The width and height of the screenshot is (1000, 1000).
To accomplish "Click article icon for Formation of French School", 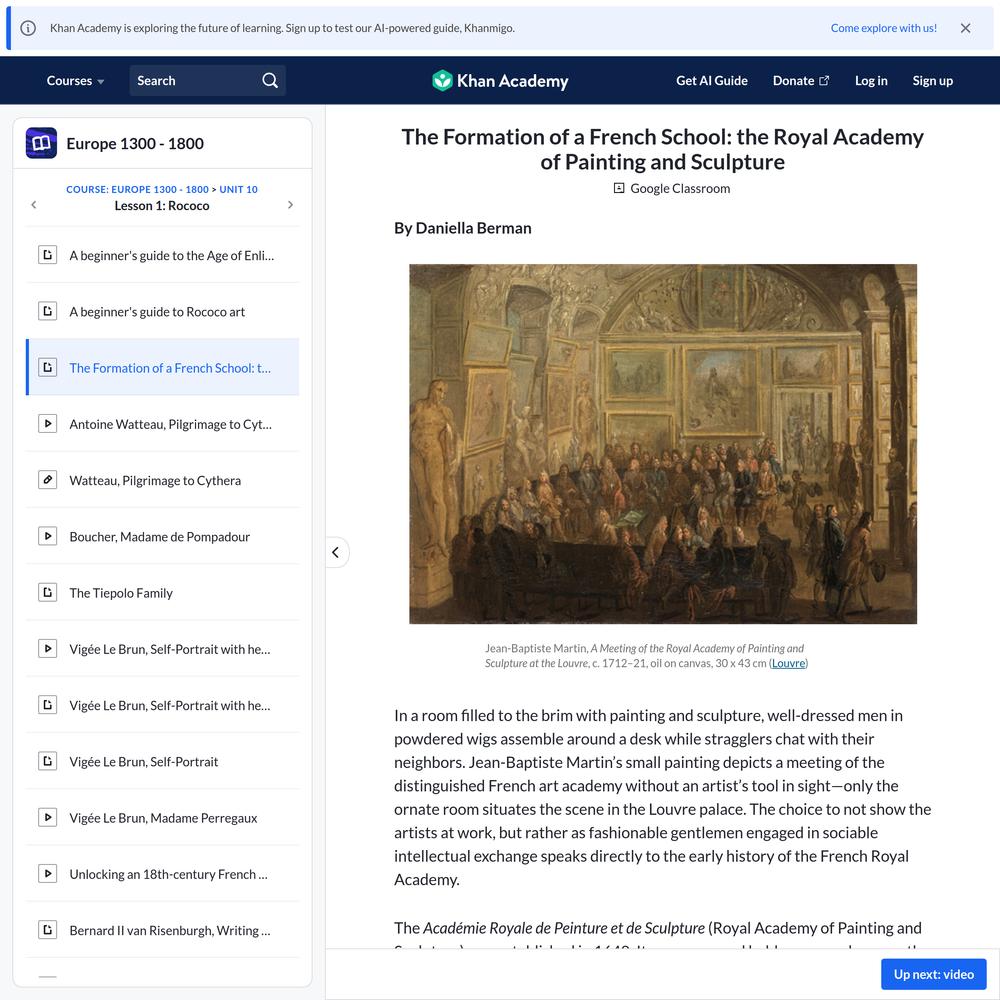I will tap(47, 367).
